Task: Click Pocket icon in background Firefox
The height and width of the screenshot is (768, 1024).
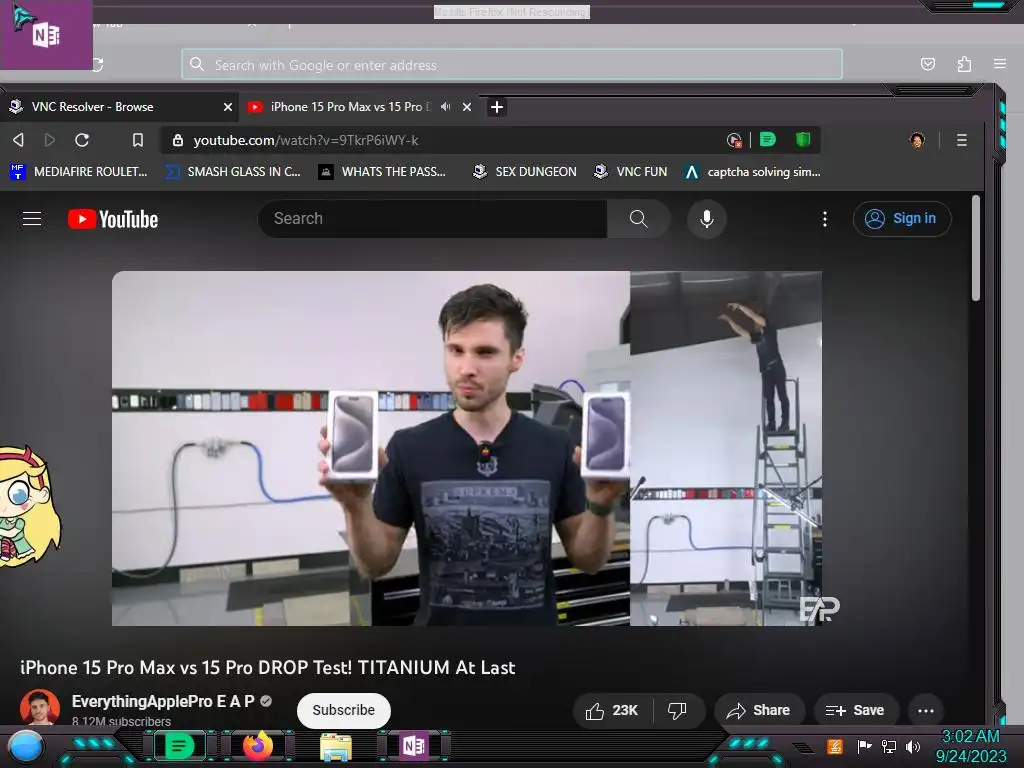Action: coord(927,64)
